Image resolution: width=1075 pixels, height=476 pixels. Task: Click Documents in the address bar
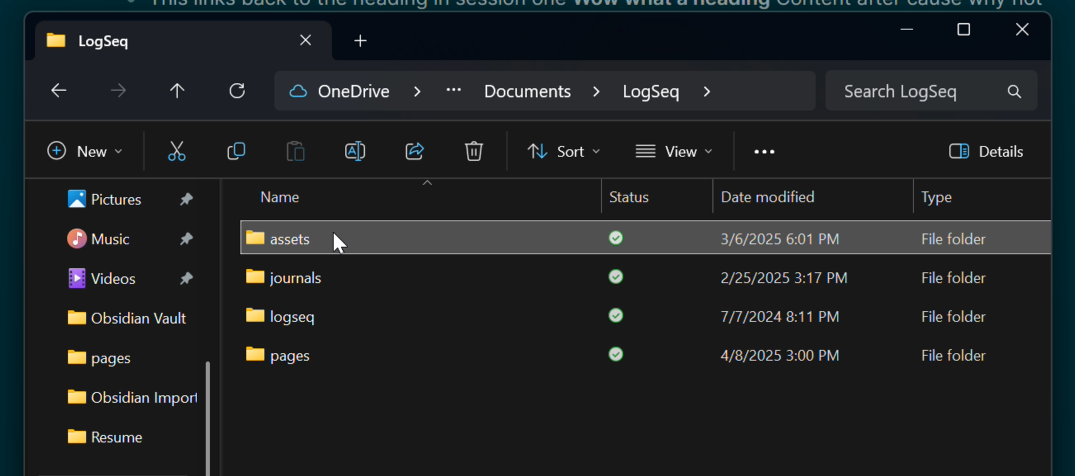(527, 91)
